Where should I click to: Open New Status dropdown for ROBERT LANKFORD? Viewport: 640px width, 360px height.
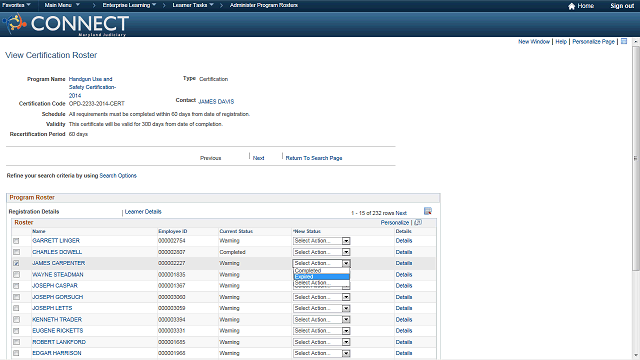[x=321, y=342]
